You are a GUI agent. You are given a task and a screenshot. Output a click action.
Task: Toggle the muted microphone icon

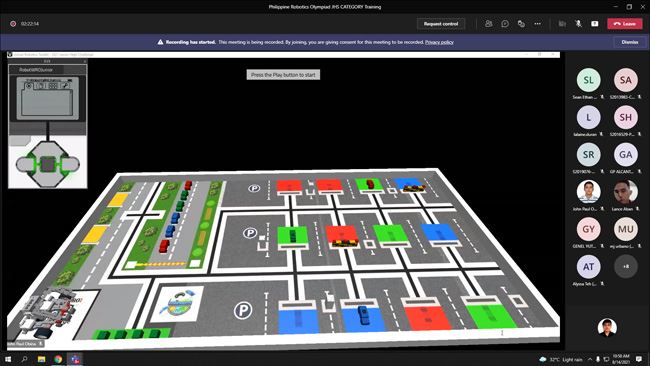point(578,24)
